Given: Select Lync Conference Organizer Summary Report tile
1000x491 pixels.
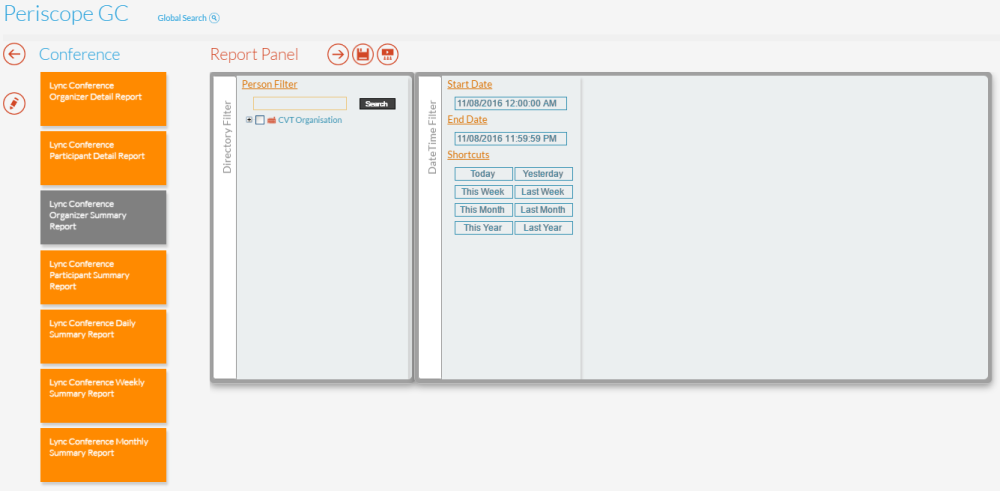Looking at the screenshot, I should coord(103,217).
